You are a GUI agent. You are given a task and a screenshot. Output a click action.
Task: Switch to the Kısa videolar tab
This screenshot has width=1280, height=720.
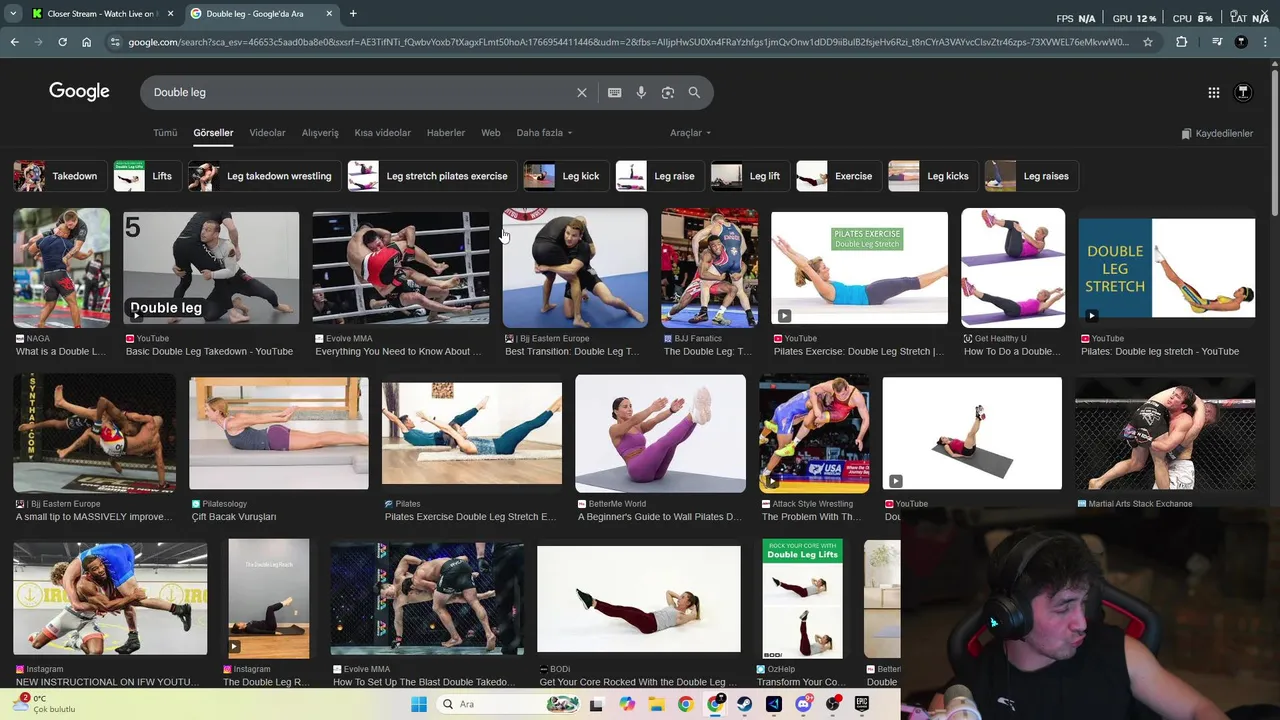pyautogui.click(x=382, y=133)
